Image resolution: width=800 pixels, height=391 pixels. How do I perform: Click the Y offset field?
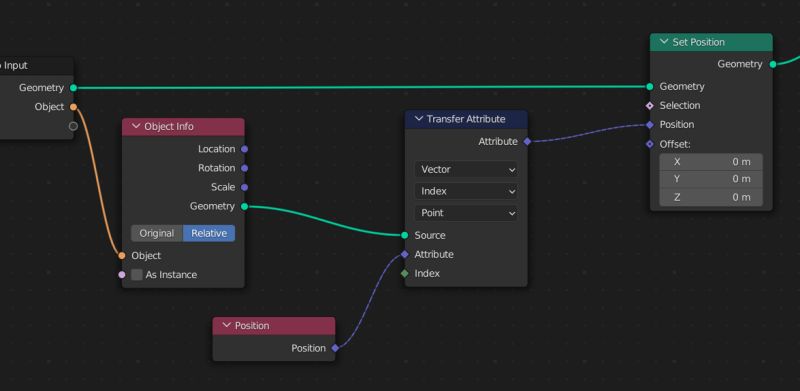(x=711, y=179)
